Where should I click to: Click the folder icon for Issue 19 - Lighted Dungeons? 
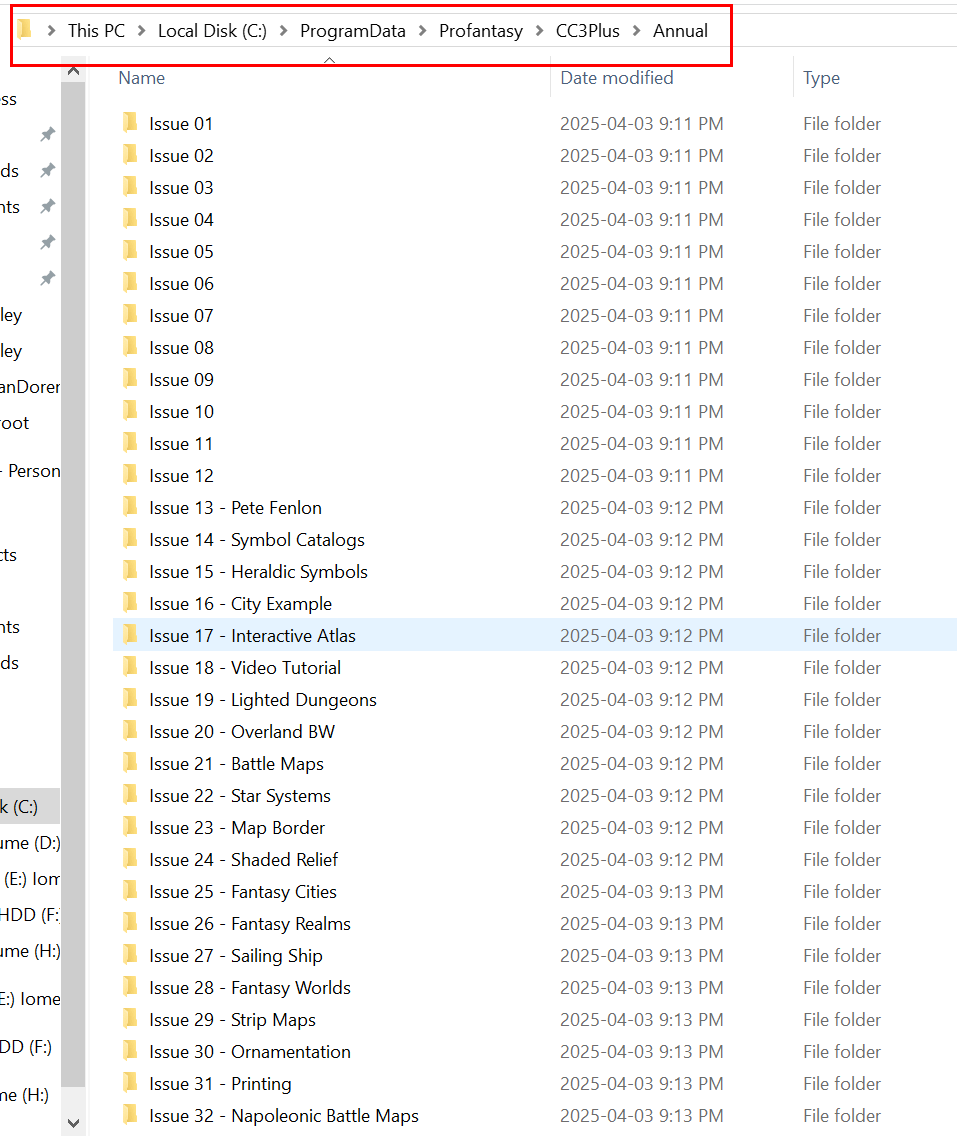click(x=130, y=699)
